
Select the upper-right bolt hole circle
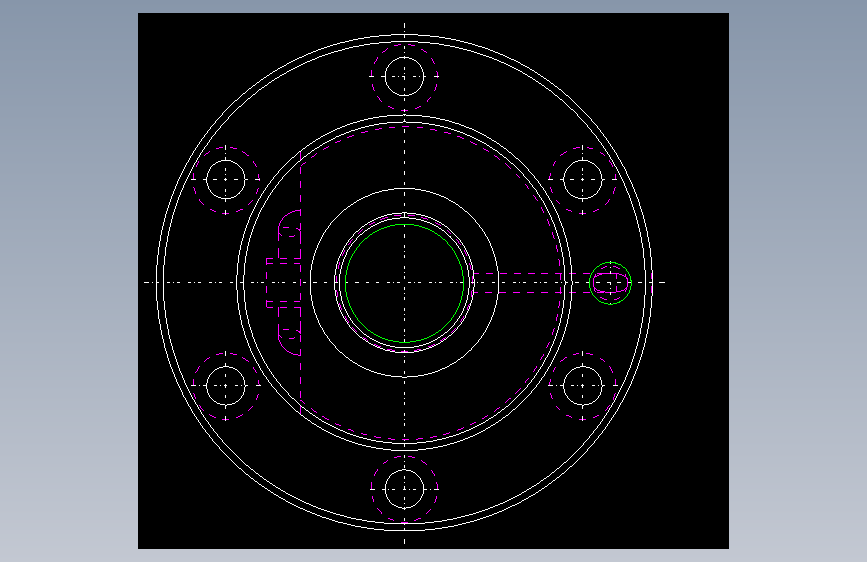pos(583,179)
